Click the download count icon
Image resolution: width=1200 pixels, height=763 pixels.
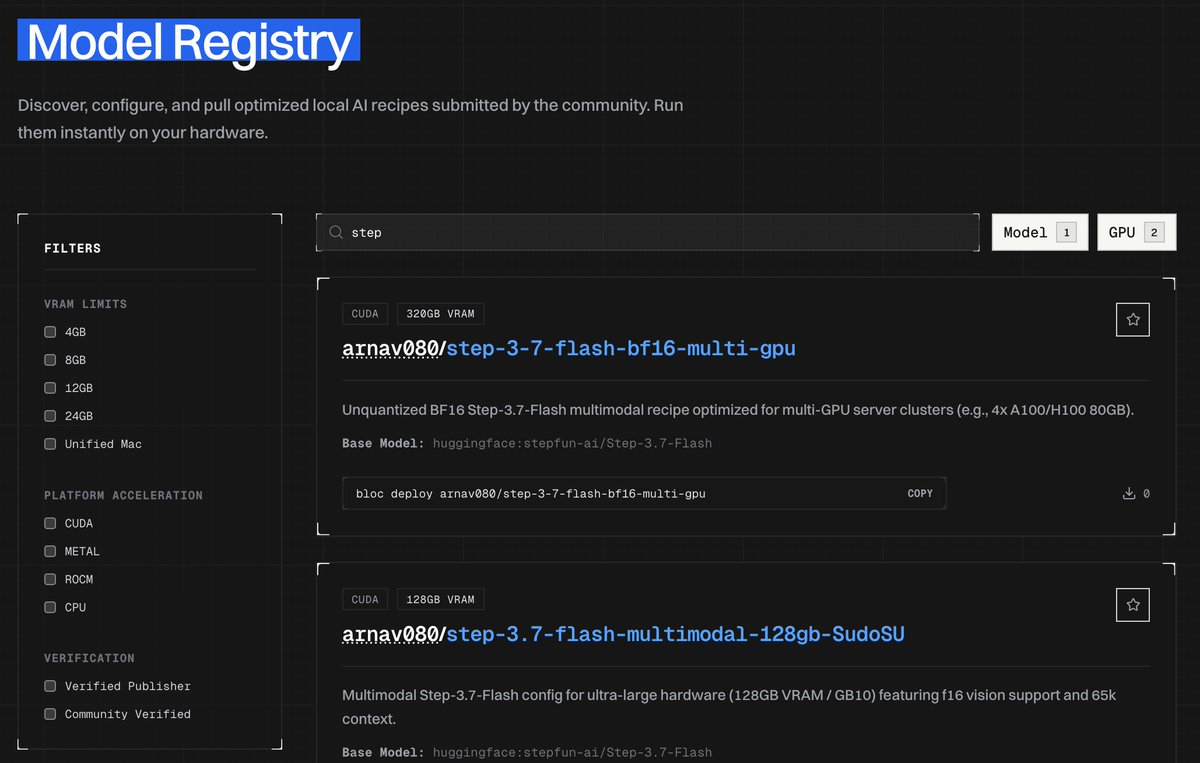point(1129,493)
